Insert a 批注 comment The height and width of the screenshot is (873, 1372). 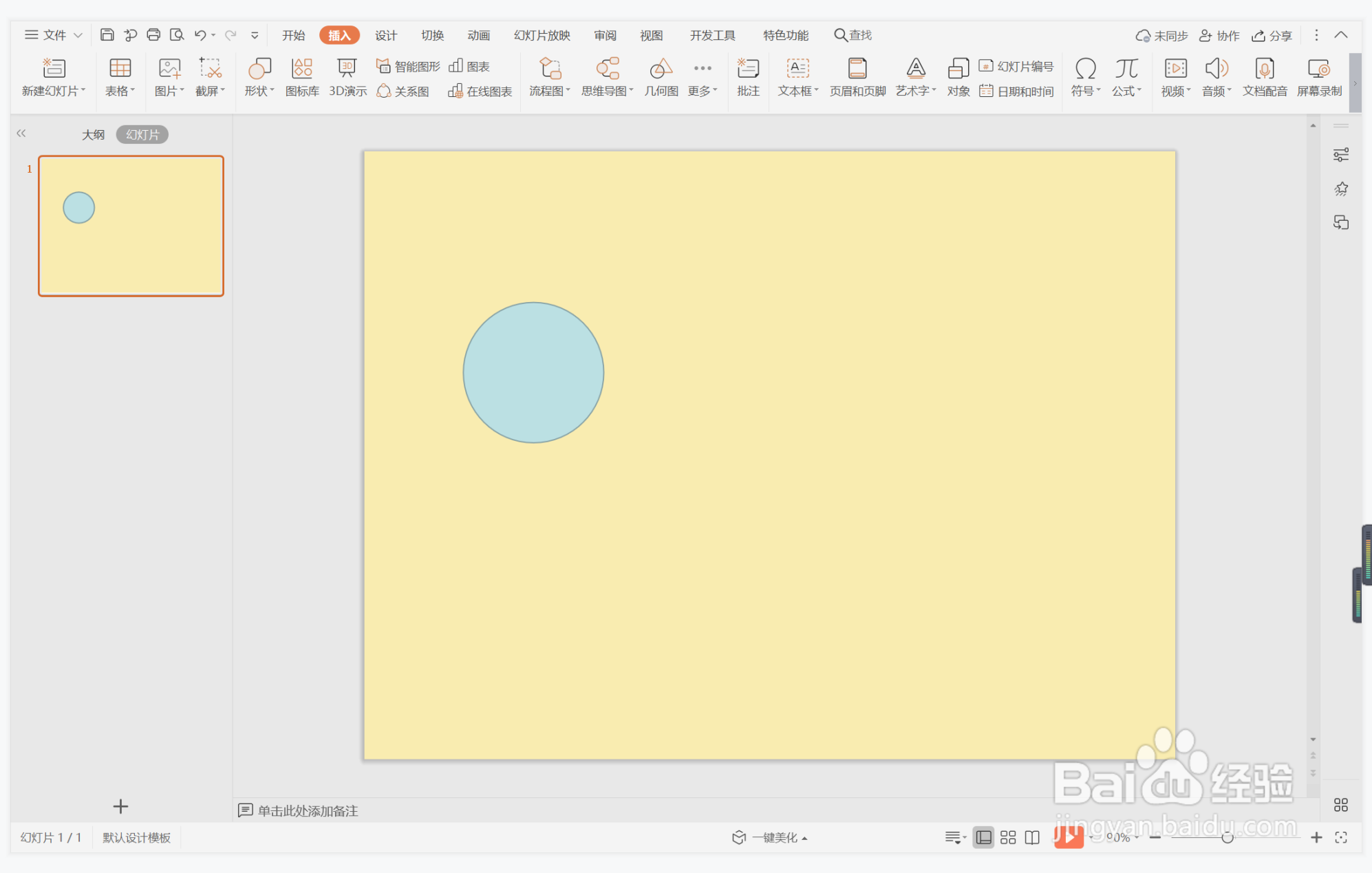[748, 76]
